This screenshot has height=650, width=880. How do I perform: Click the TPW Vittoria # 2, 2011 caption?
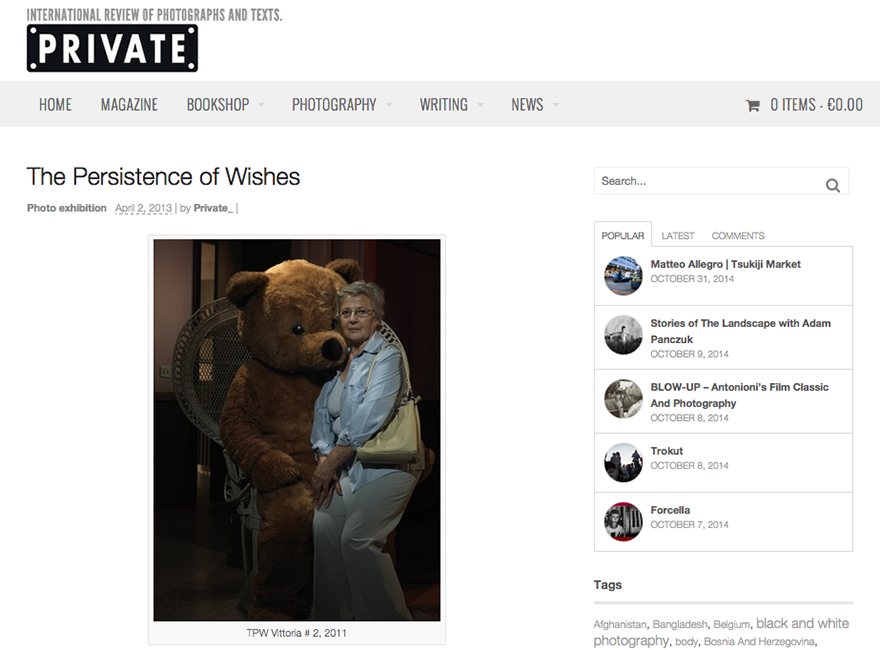pos(296,633)
